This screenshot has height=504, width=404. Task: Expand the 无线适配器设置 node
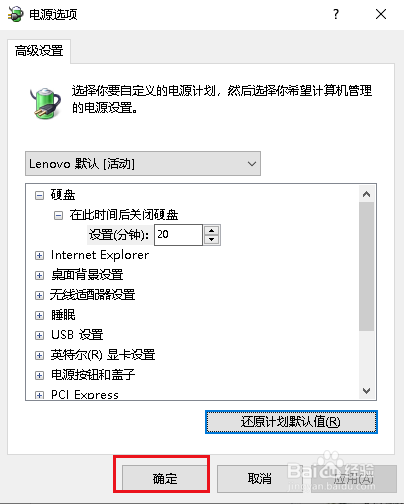[39, 296]
